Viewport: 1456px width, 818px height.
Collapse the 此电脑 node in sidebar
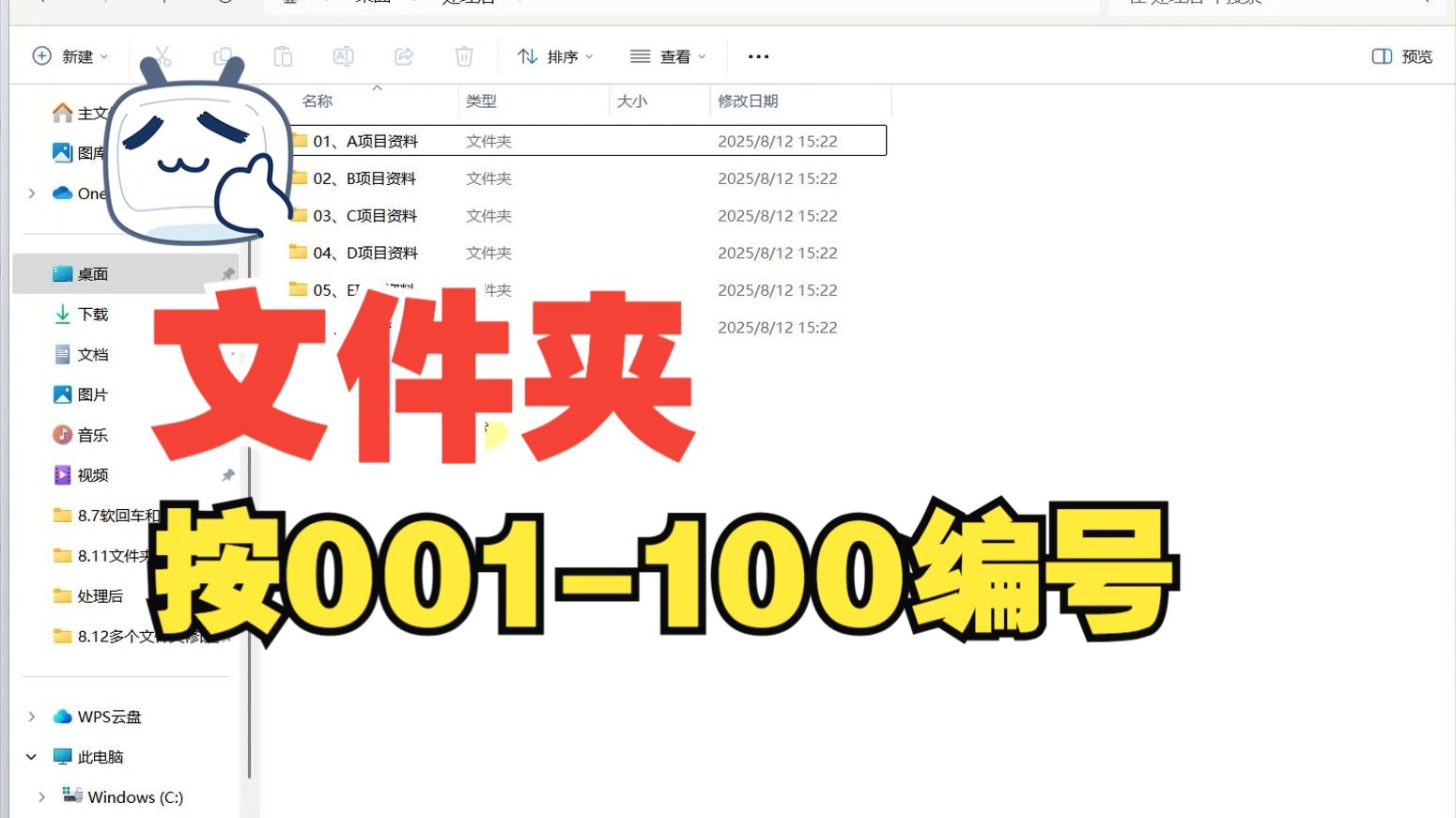tap(31, 756)
